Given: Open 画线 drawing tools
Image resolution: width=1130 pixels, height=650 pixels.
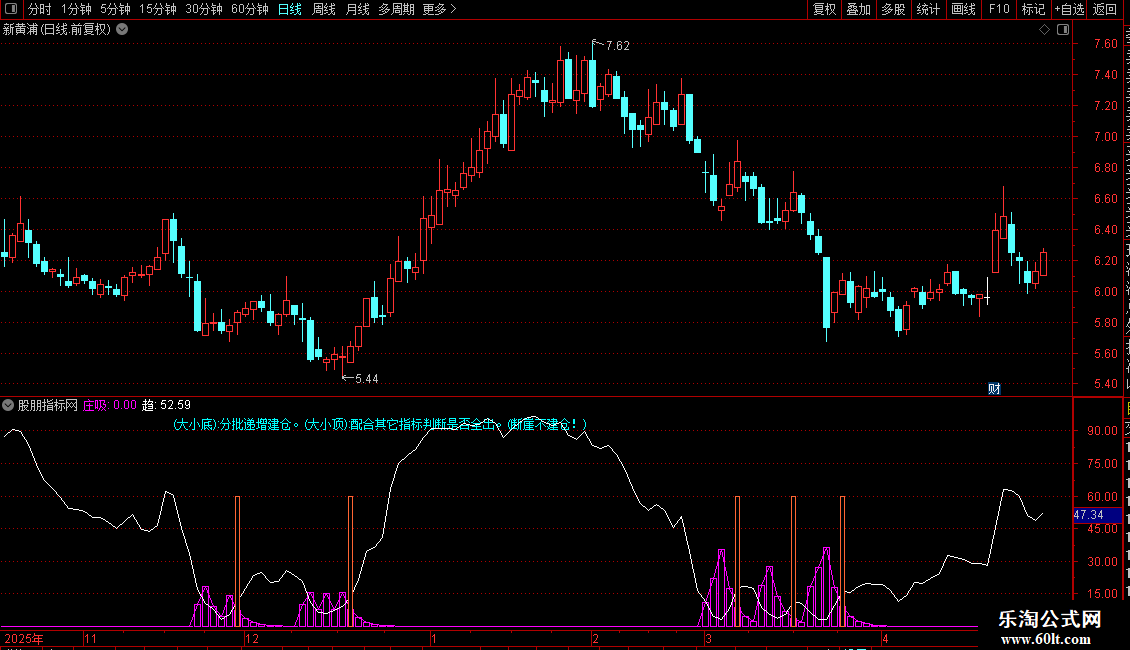Looking at the screenshot, I should coord(964,9).
